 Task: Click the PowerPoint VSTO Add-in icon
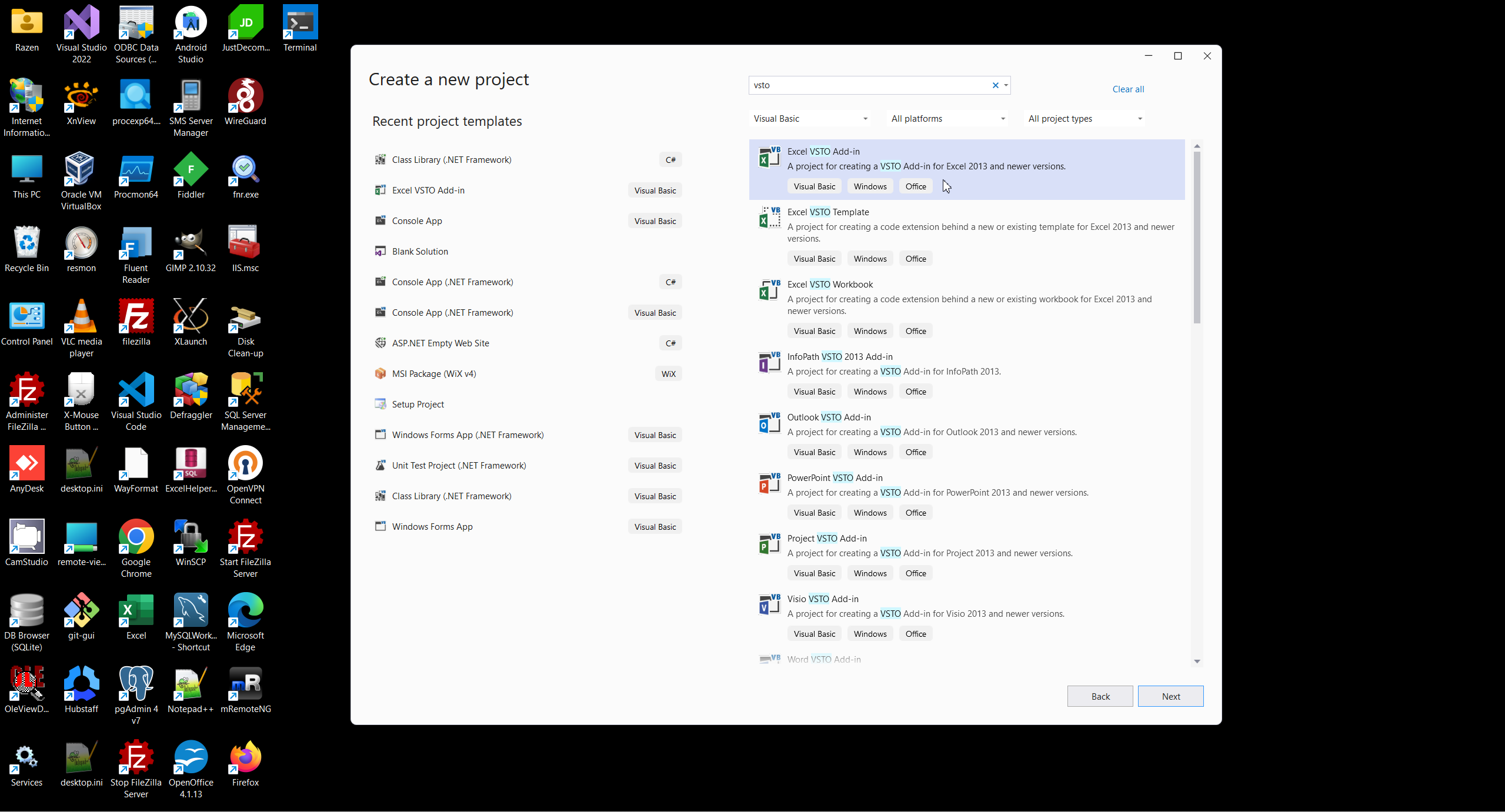[x=769, y=483]
